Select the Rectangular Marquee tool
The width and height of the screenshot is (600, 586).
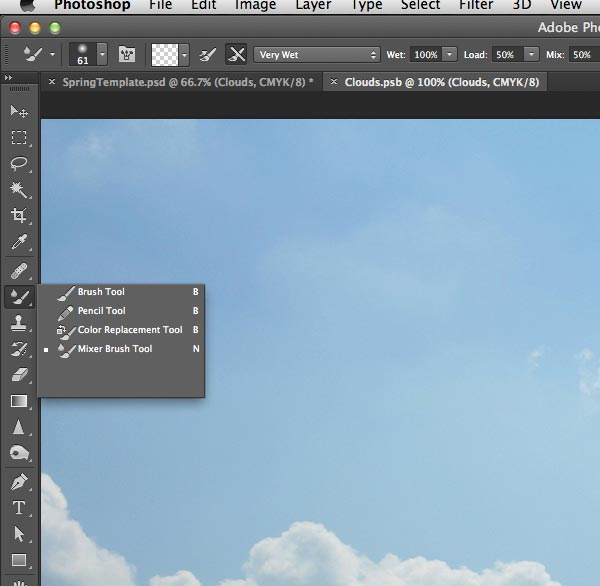pyautogui.click(x=18, y=137)
